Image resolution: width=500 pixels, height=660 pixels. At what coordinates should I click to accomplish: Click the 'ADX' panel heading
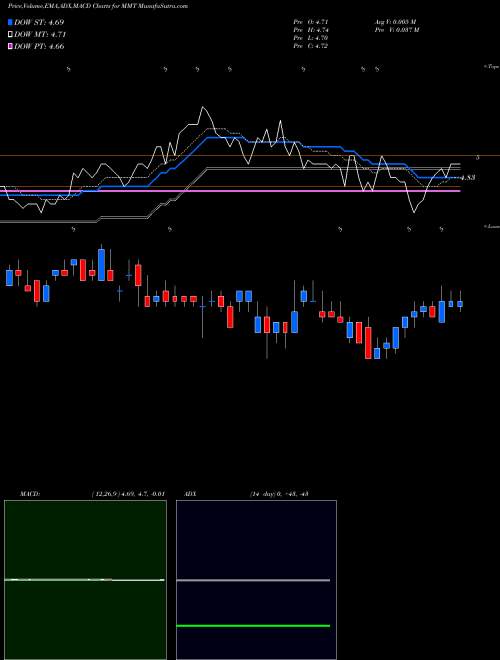(190, 494)
